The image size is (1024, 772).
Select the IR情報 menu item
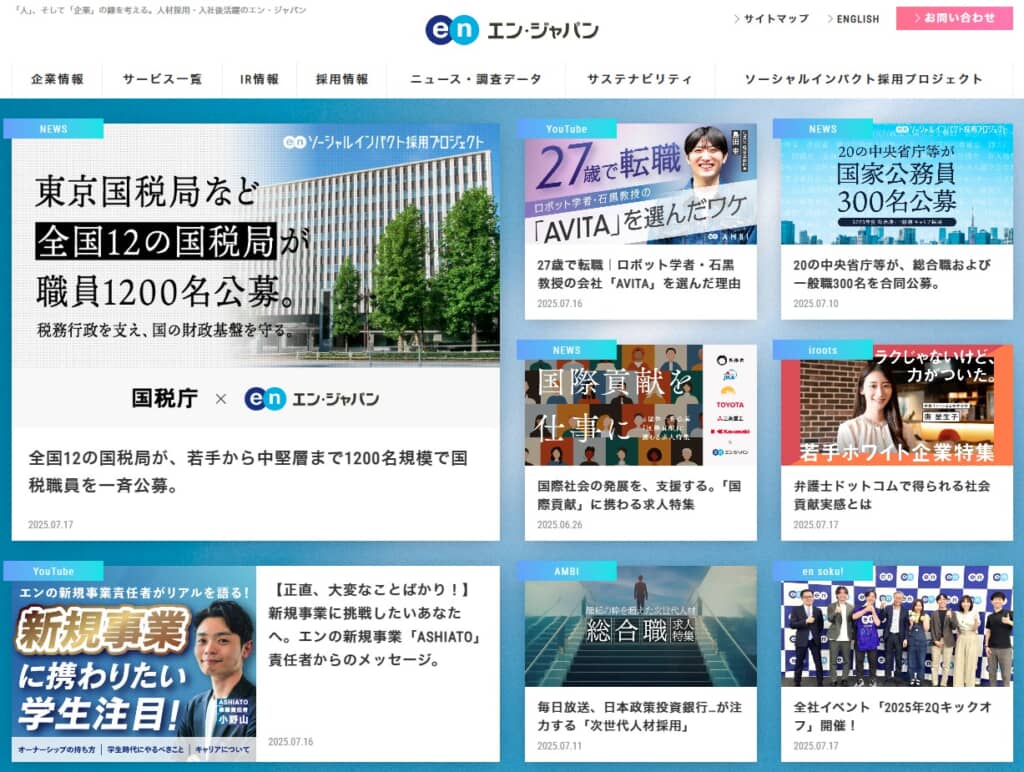coord(259,79)
